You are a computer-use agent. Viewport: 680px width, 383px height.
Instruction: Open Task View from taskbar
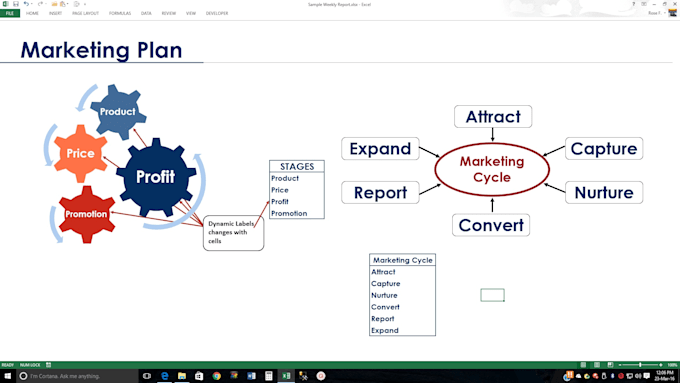pos(147,376)
